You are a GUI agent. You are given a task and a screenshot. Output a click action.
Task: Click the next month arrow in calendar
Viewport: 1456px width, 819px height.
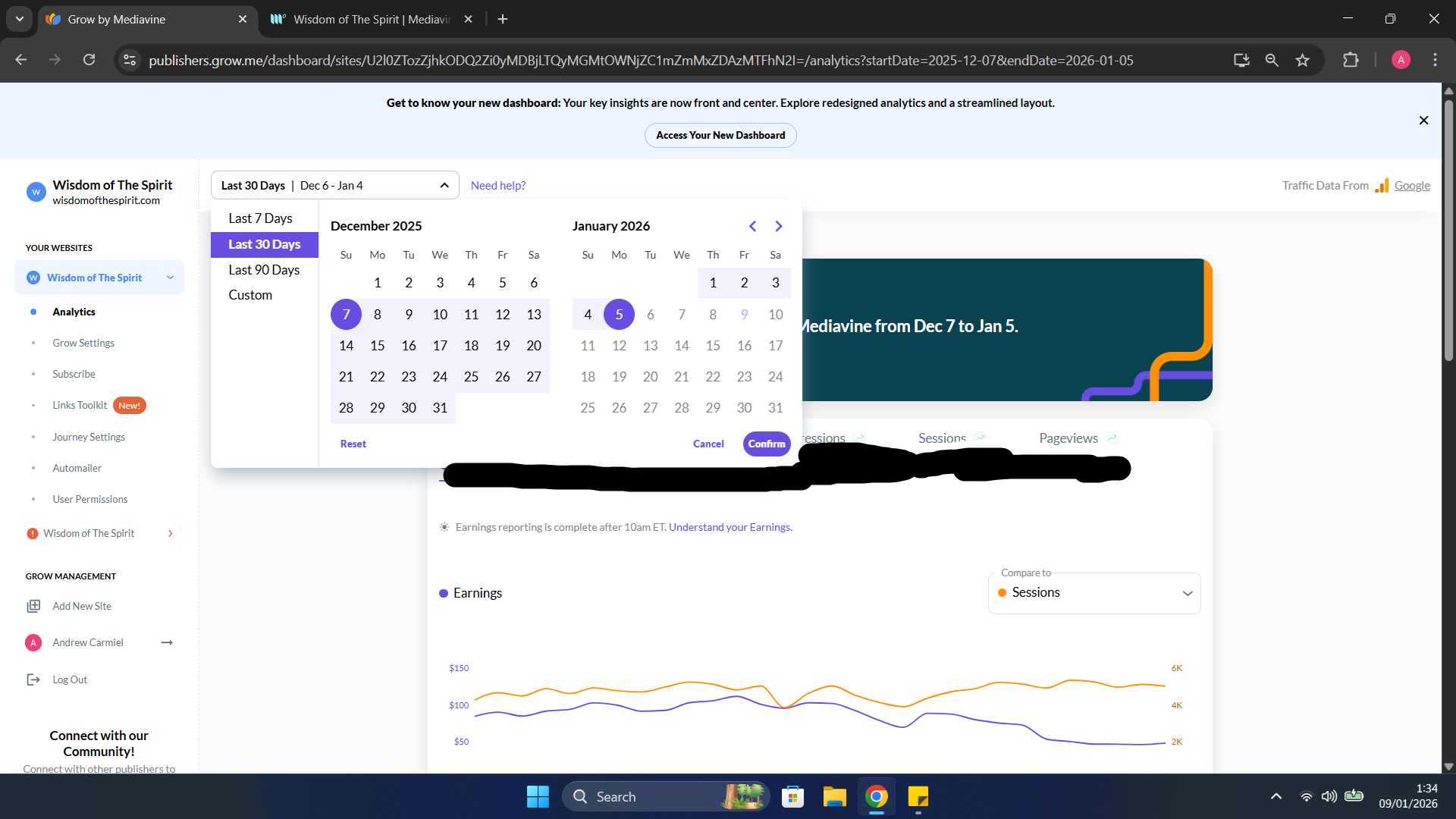(778, 226)
